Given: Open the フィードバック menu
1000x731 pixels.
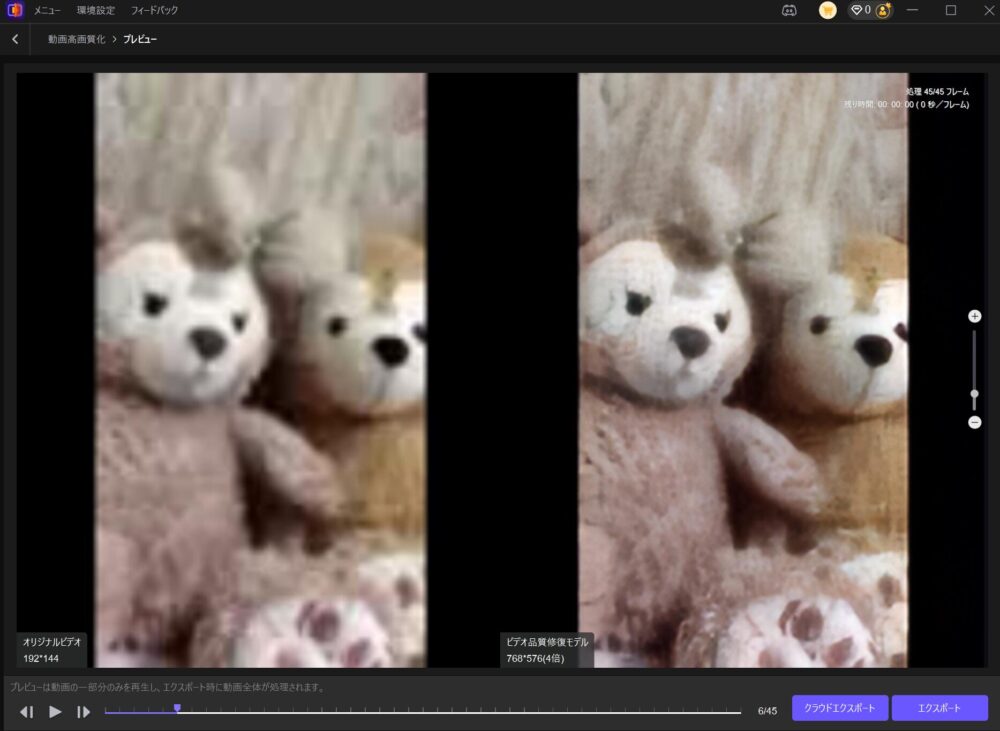Looking at the screenshot, I should click(154, 10).
